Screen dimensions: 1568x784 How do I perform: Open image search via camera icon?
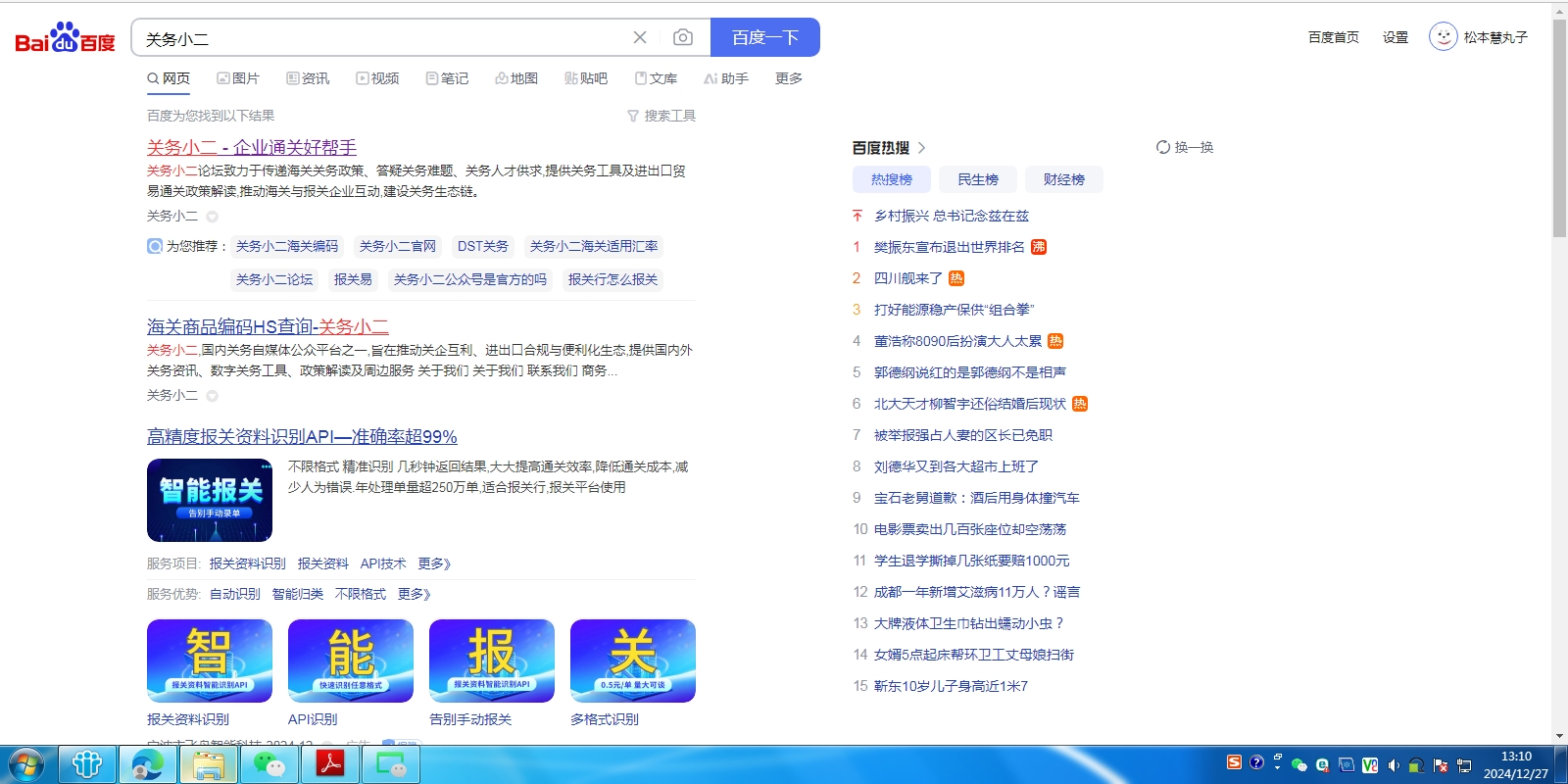click(683, 37)
